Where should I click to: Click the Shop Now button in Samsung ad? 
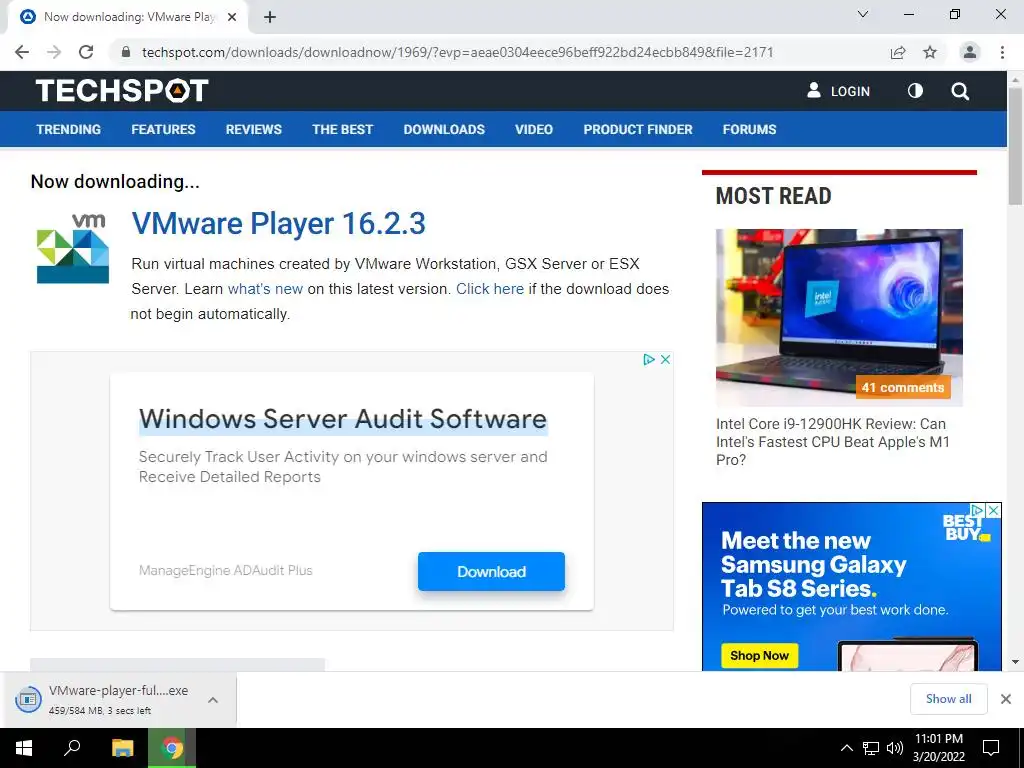(x=760, y=656)
